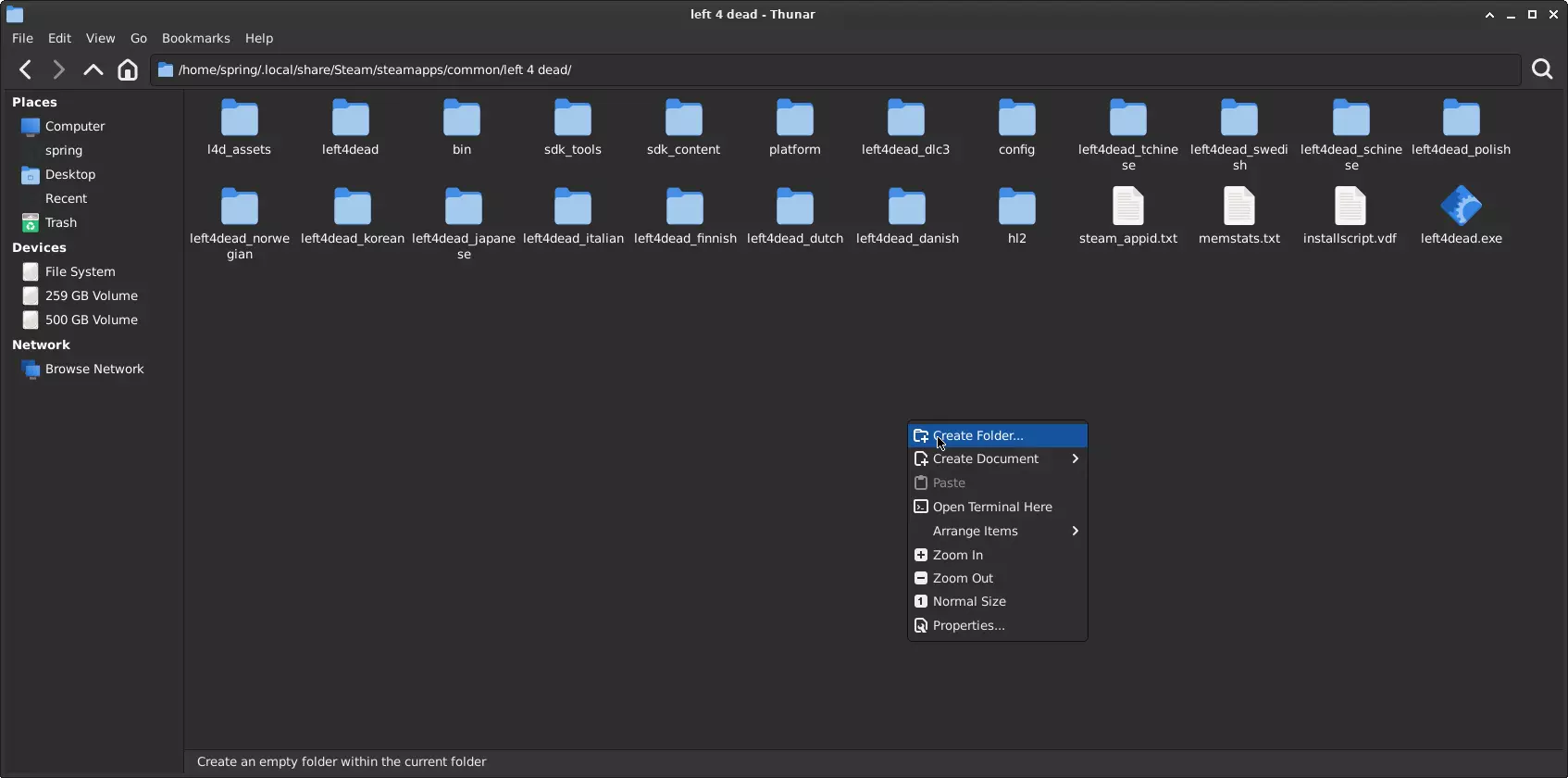Image resolution: width=1568 pixels, height=778 pixels.
Task: Open Browse Network in the sidebar
Action: point(93,369)
